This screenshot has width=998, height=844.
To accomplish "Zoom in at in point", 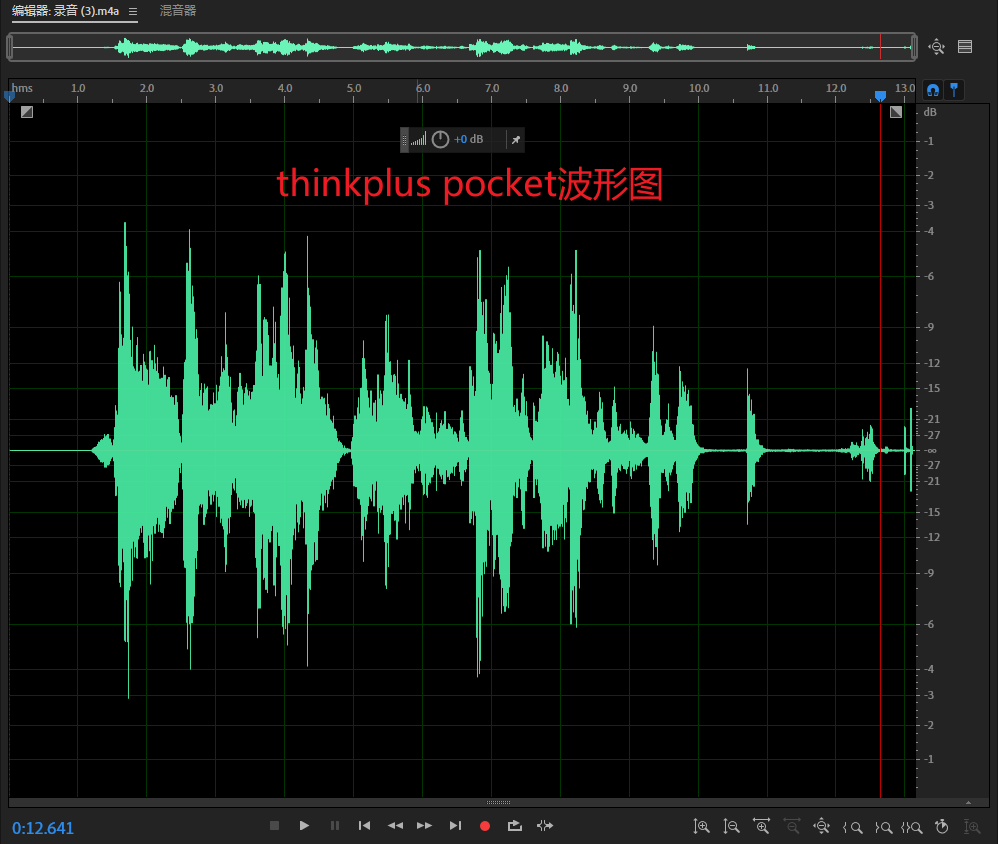I will click(852, 827).
